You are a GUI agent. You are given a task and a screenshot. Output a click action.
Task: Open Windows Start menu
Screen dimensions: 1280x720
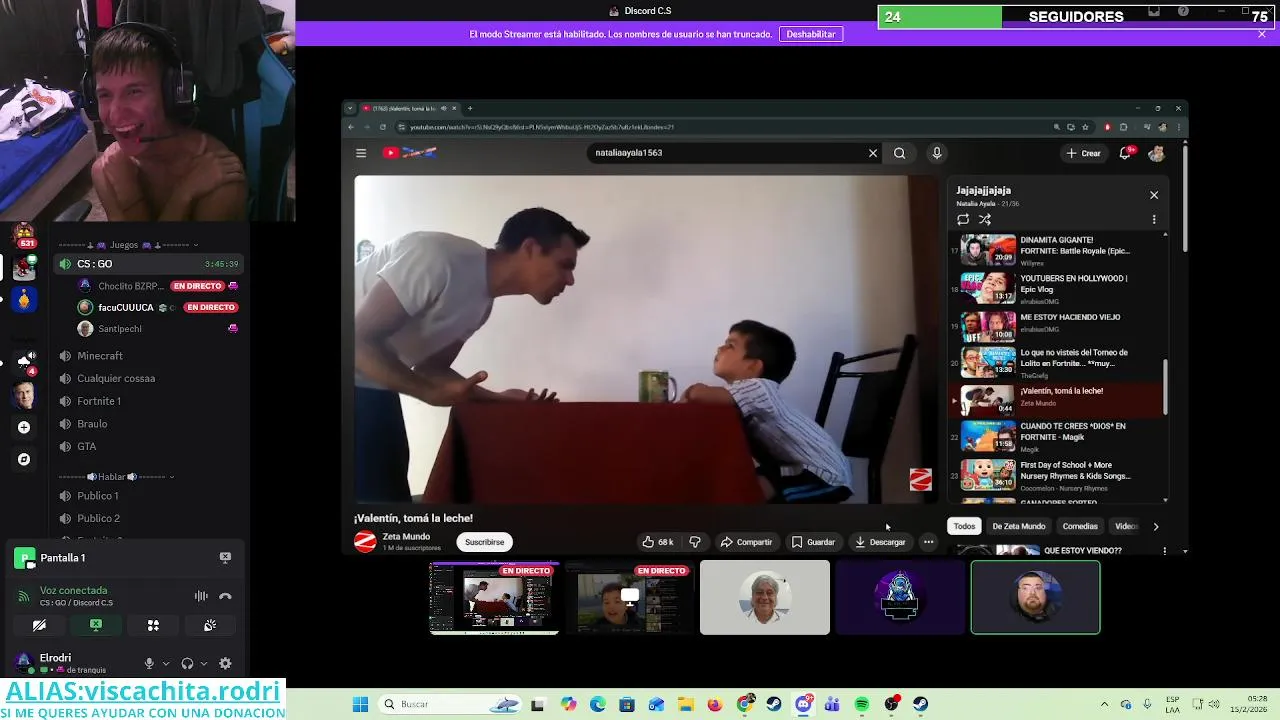[x=360, y=704]
